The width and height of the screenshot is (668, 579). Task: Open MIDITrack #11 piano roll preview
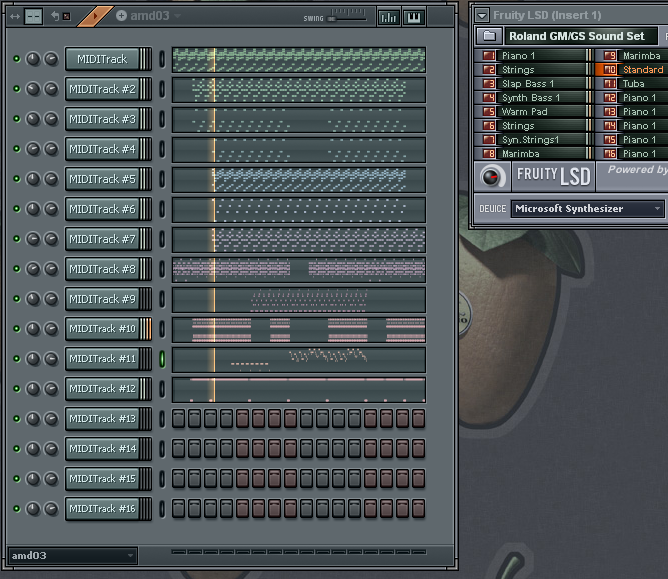click(x=299, y=359)
